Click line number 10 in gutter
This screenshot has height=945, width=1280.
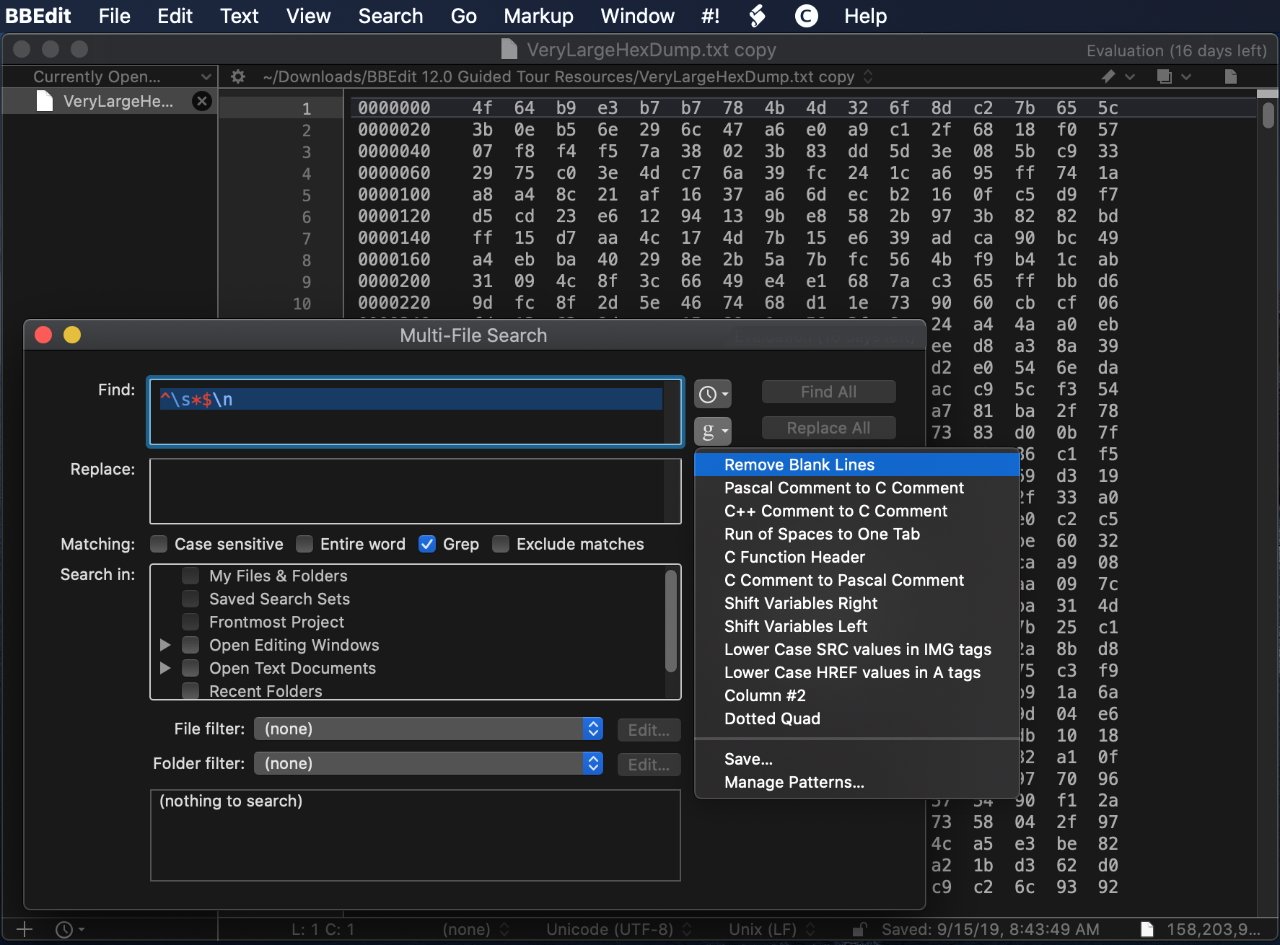pyautogui.click(x=301, y=303)
